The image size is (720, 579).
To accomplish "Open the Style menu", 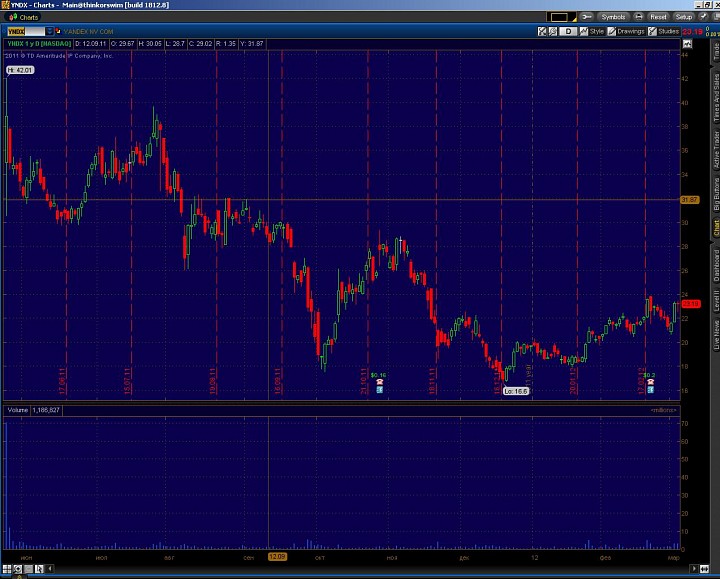I will coord(592,31).
